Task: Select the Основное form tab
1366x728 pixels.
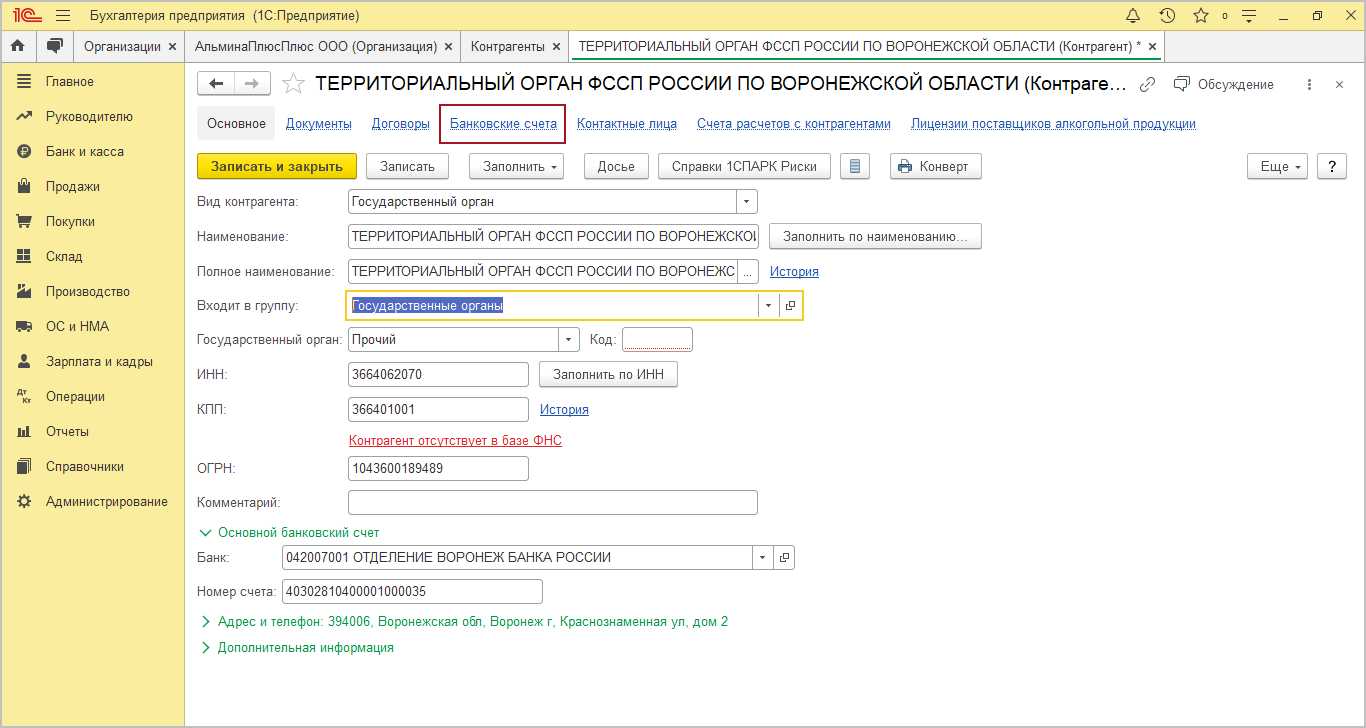Action: coord(236,124)
